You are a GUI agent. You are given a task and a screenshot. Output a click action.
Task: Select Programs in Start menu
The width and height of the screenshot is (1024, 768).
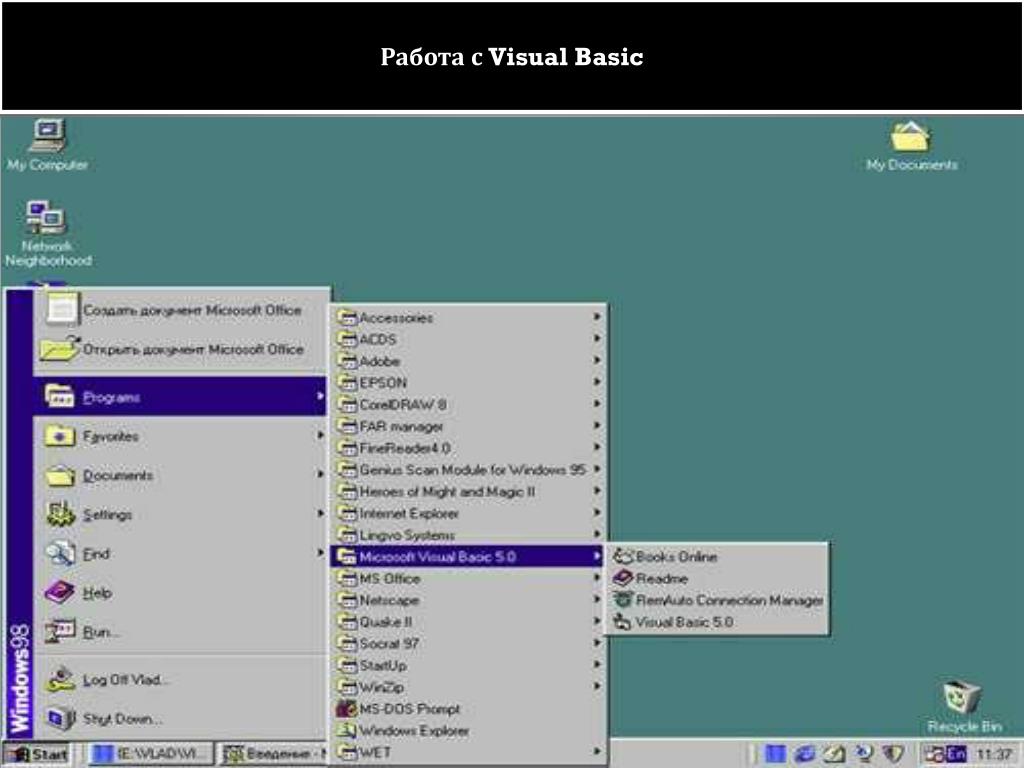click(x=180, y=396)
